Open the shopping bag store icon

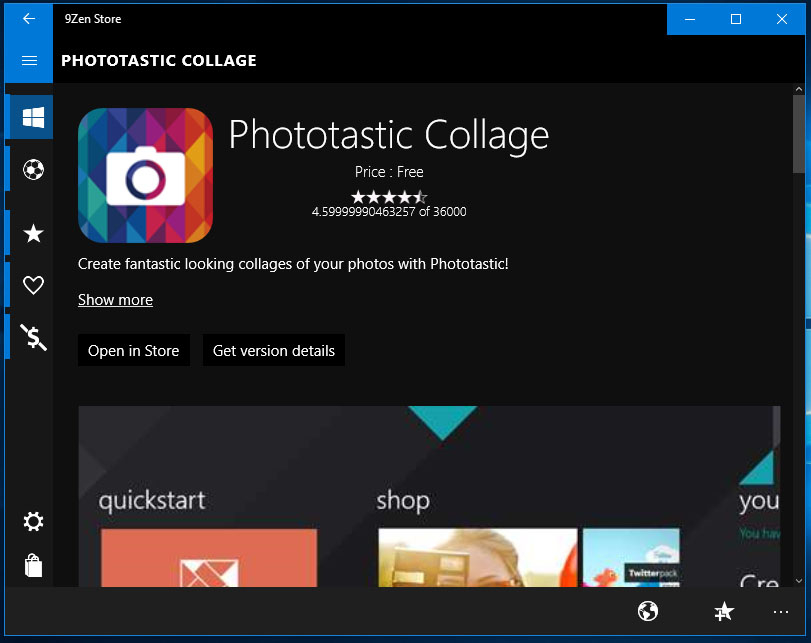[34, 565]
